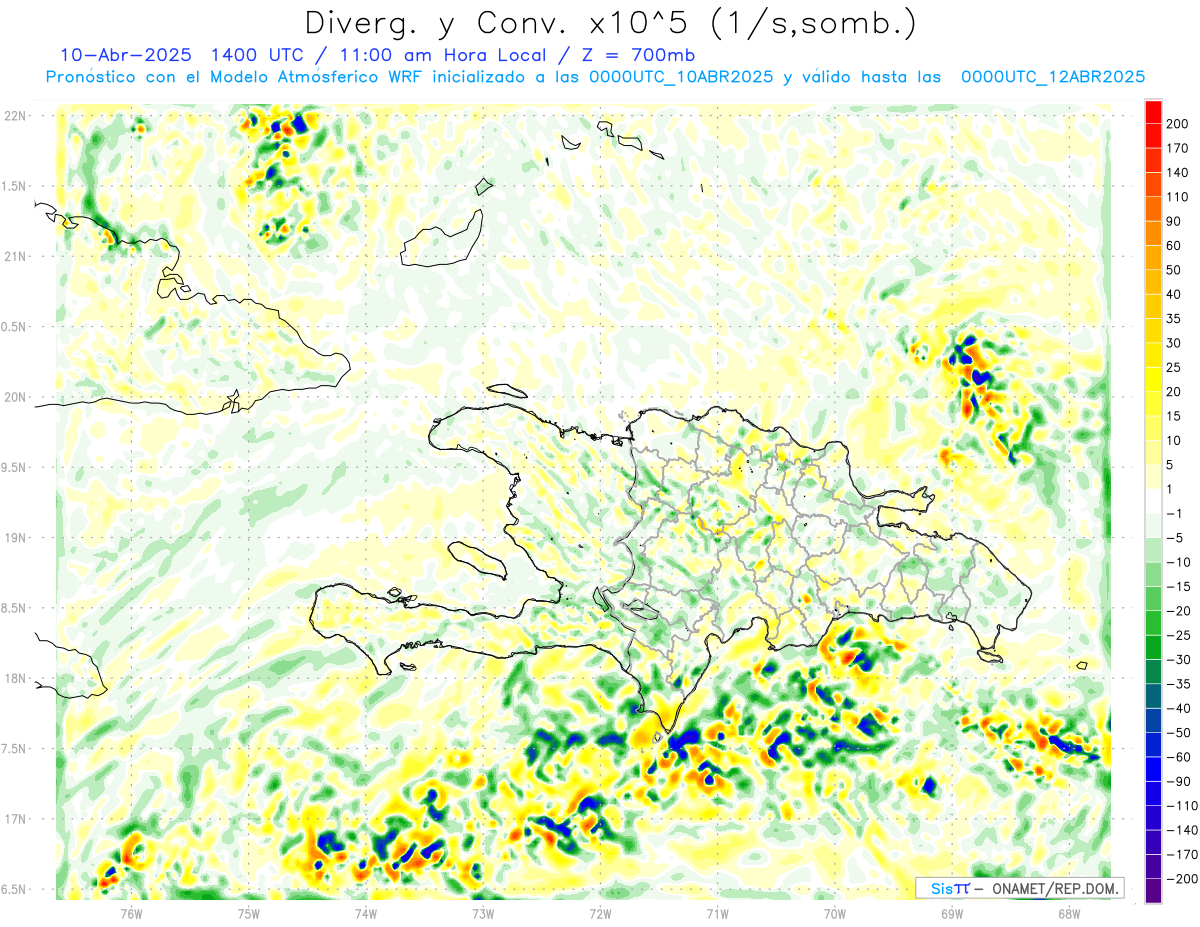This screenshot has width=1200, height=927.
Task: Click the color bar label '90'
Action: tap(1174, 221)
